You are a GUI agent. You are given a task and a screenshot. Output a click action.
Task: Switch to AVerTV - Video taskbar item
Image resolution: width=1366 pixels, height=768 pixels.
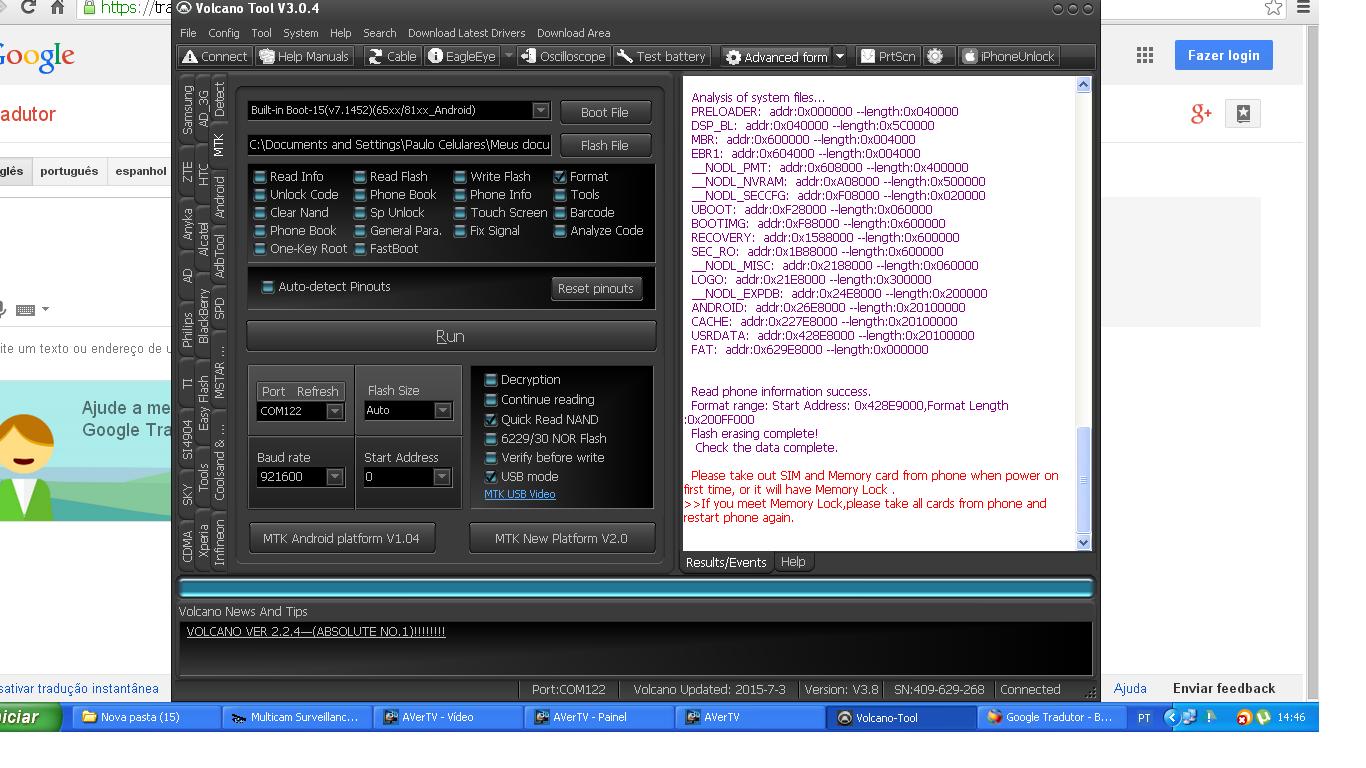[x=447, y=717]
